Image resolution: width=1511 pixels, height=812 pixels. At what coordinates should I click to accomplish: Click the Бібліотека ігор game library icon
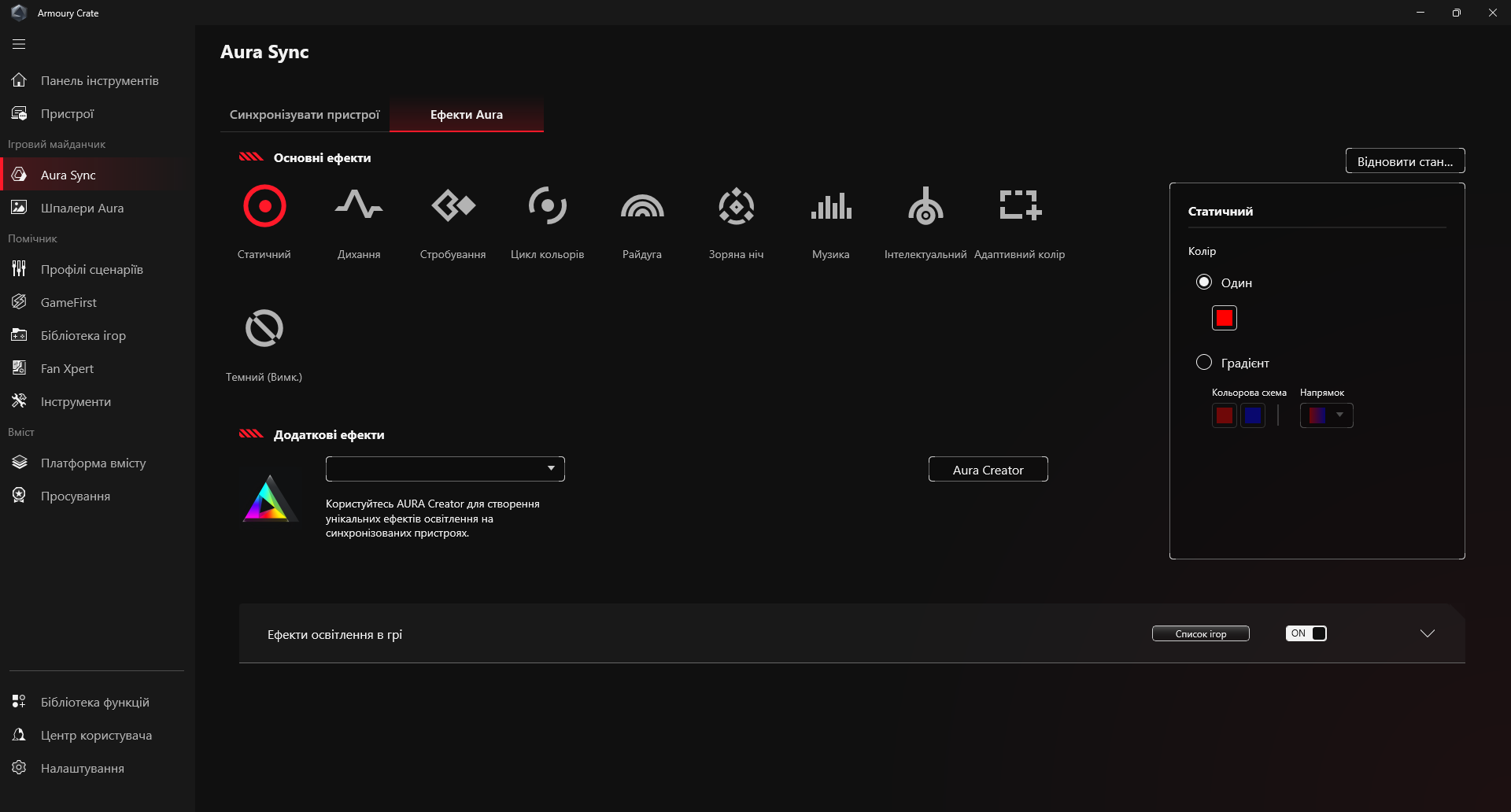tap(19, 335)
